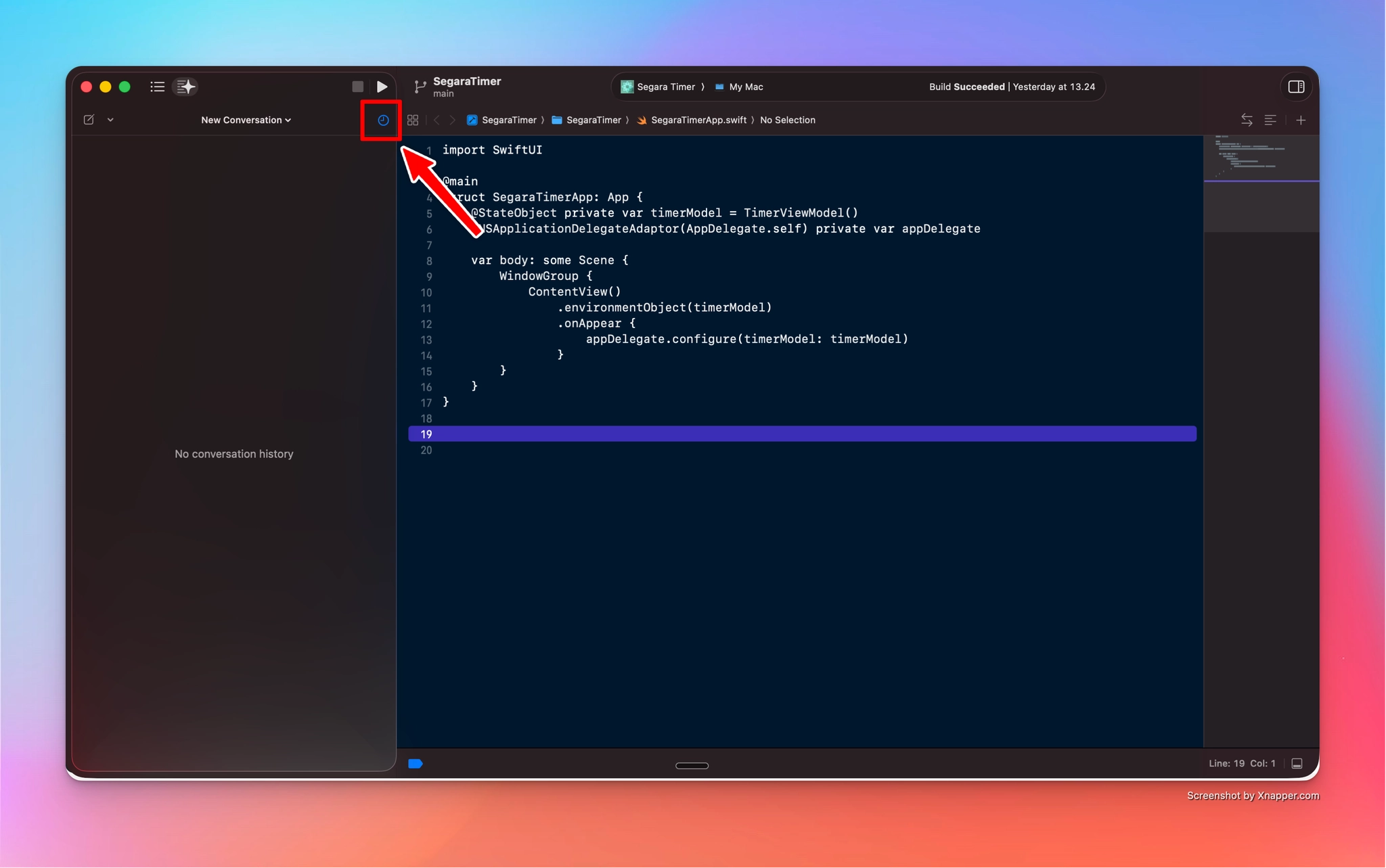Open the Build Succeeded activity status
Screen dimensions: 1386x868
point(1012,87)
